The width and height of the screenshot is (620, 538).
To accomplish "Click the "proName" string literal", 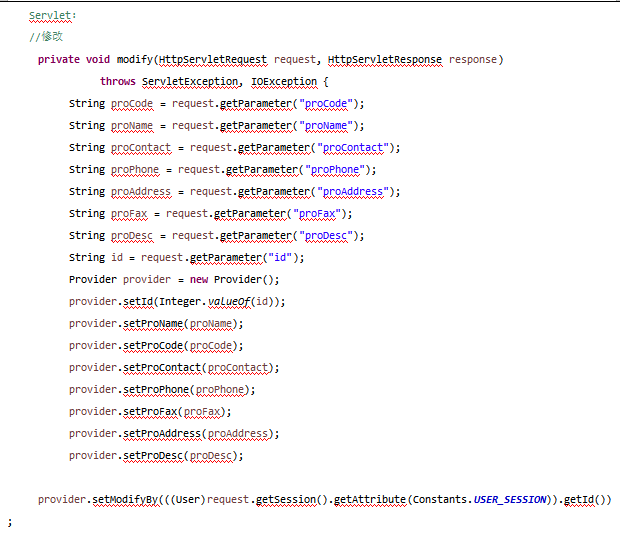I will [326, 126].
